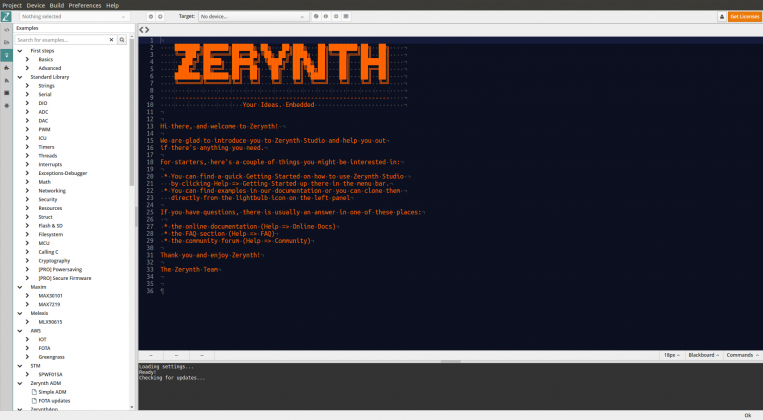Clear the examples search with X icon
The width and height of the screenshot is (763, 420).
(x=111, y=40)
